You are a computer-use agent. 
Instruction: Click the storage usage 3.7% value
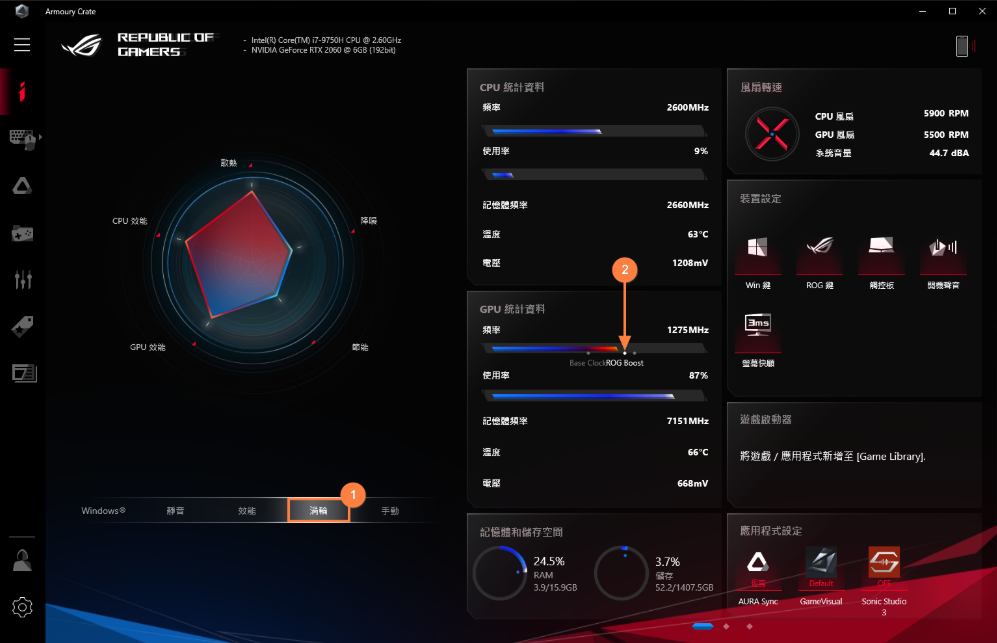(x=668, y=562)
